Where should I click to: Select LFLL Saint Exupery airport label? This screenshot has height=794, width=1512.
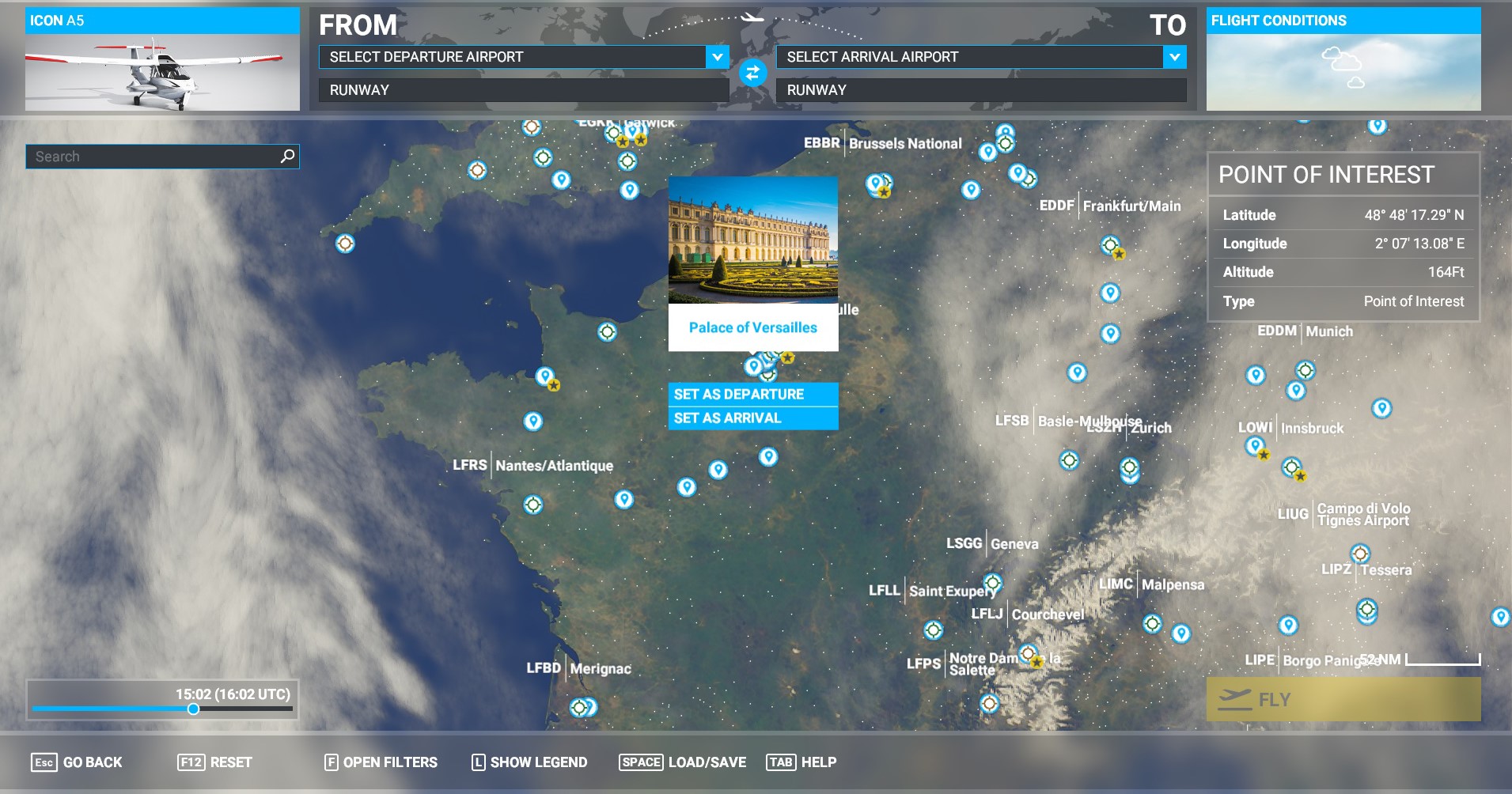[932, 591]
